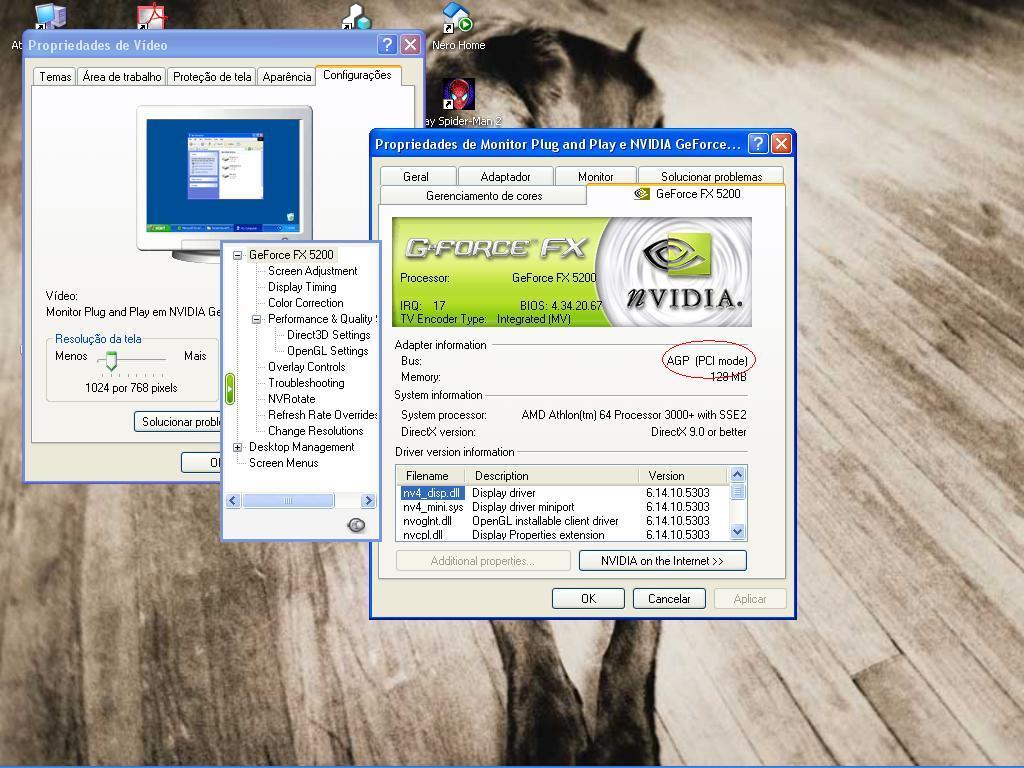The height and width of the screenshot is (768, 1024).
Task: Select Desktop Management tree item
Action: (301, 447)
